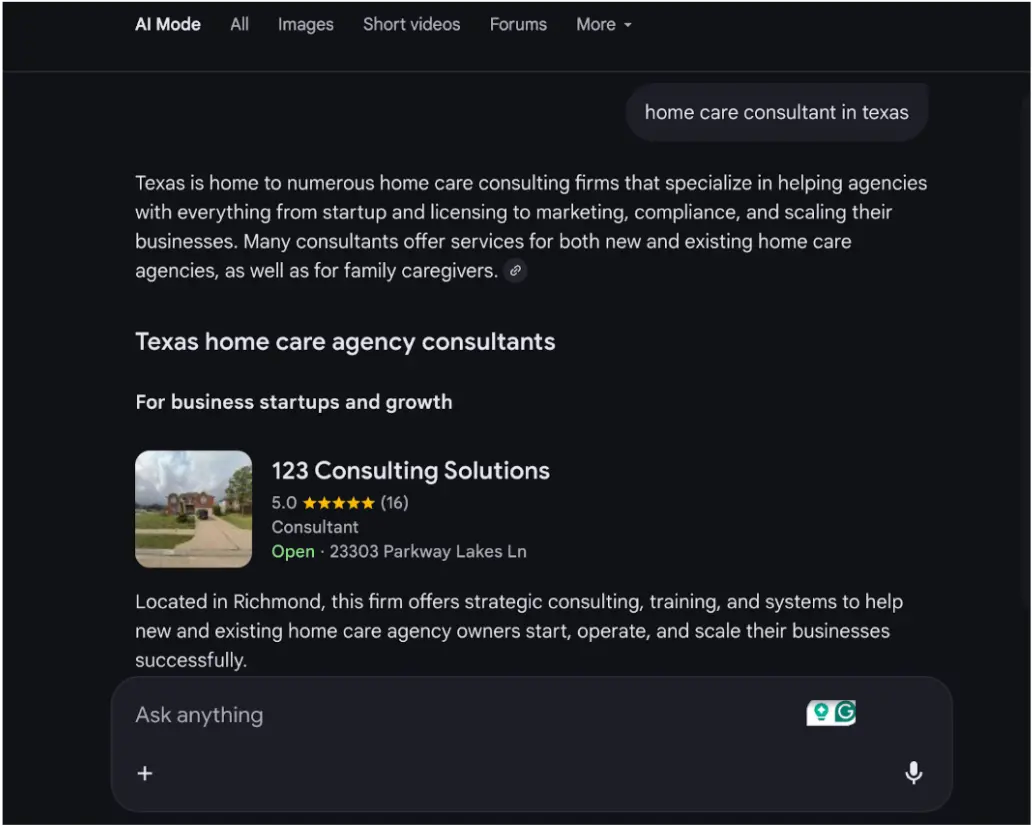Expand the More dropdown menu
Viewport: 1032px width, 826px height.
tap(604, 24)
